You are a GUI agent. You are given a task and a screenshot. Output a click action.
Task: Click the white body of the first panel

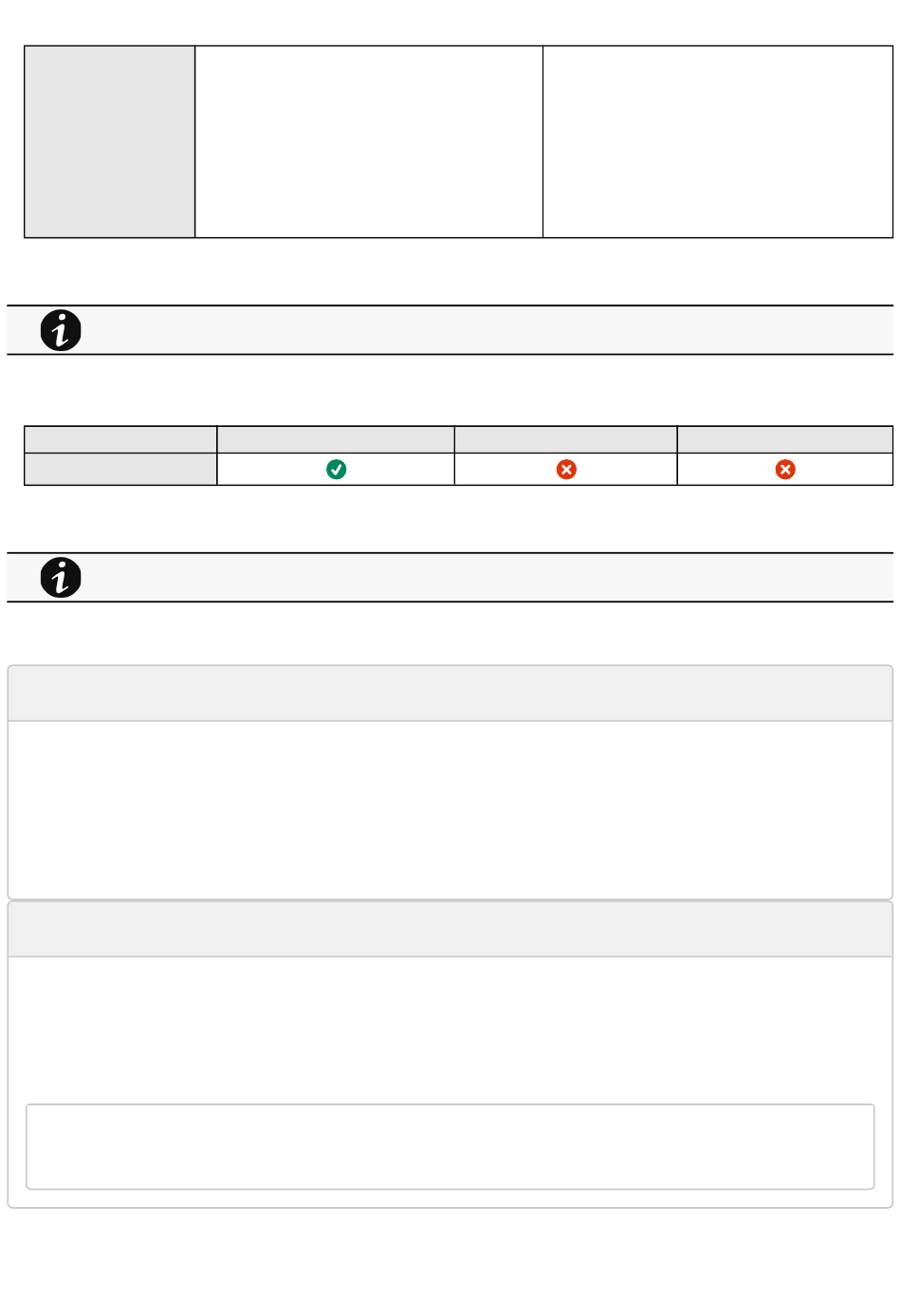coord(450,809)
